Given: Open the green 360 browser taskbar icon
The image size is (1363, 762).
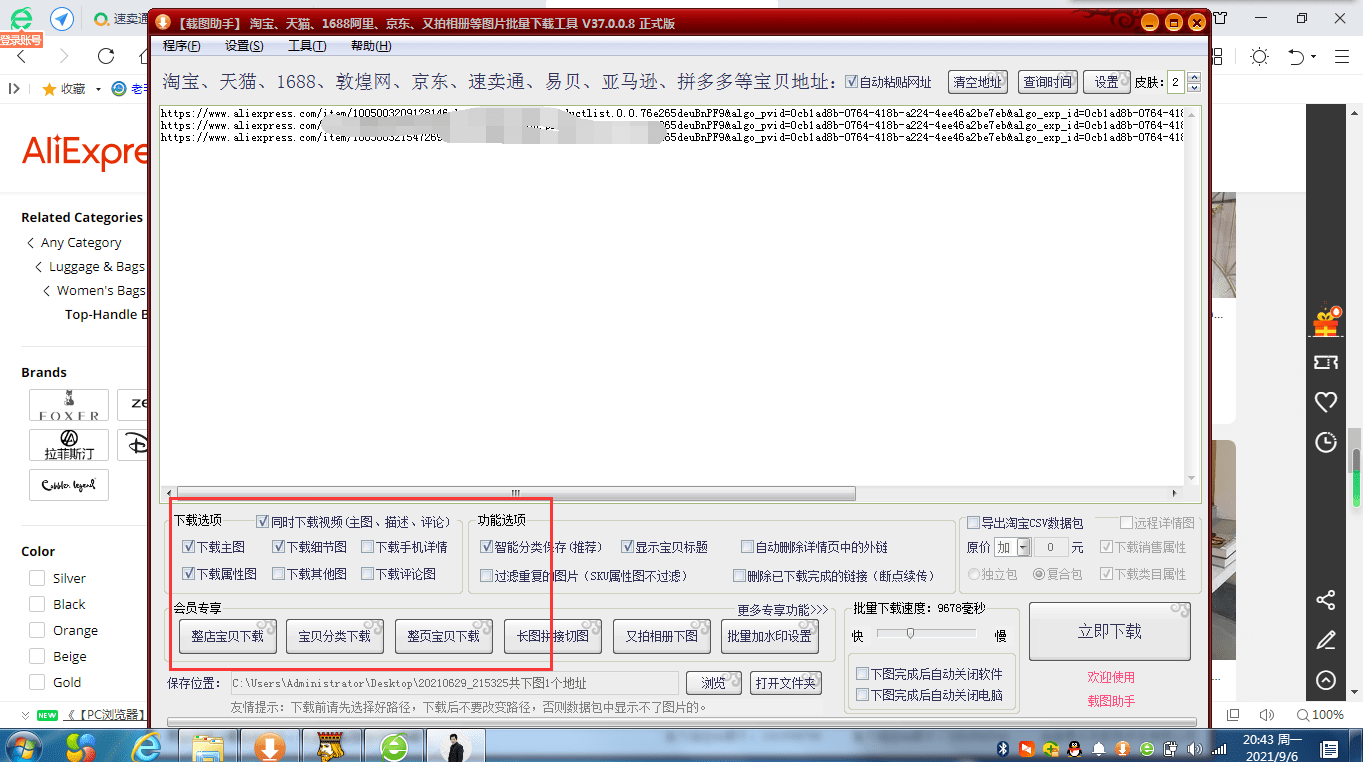Looking at the screenshot, I should 395,747.
